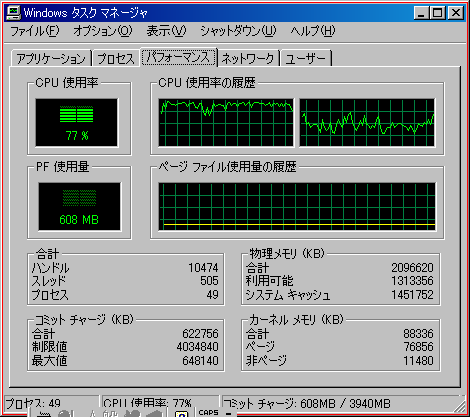The image size is (470, 417).
Task: Close the Task Manager window
Action: (456, 13)
